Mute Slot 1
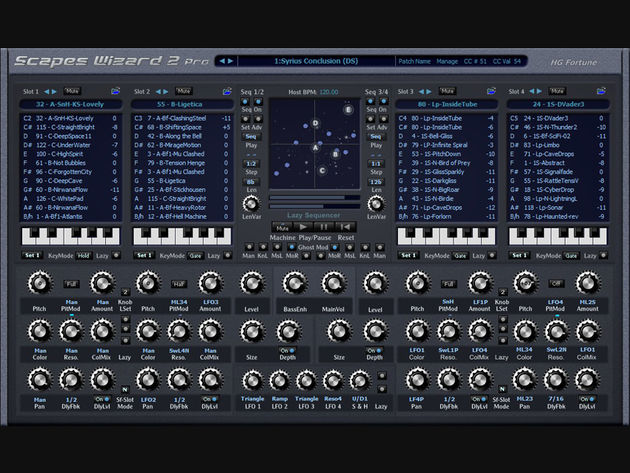This screenshot has width=630, height=473. click(72, 91)
